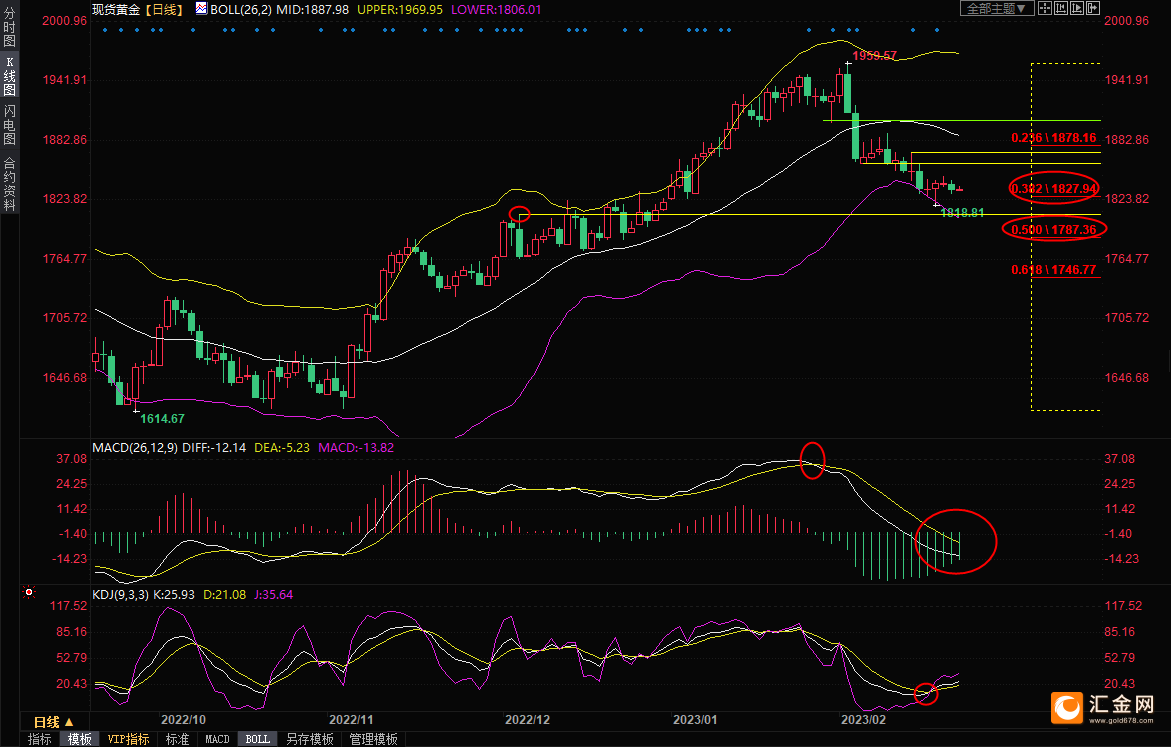Screen dimensions: 1171x747
Task: Click the 管理模板 button
Action: (x=373, y=739)
